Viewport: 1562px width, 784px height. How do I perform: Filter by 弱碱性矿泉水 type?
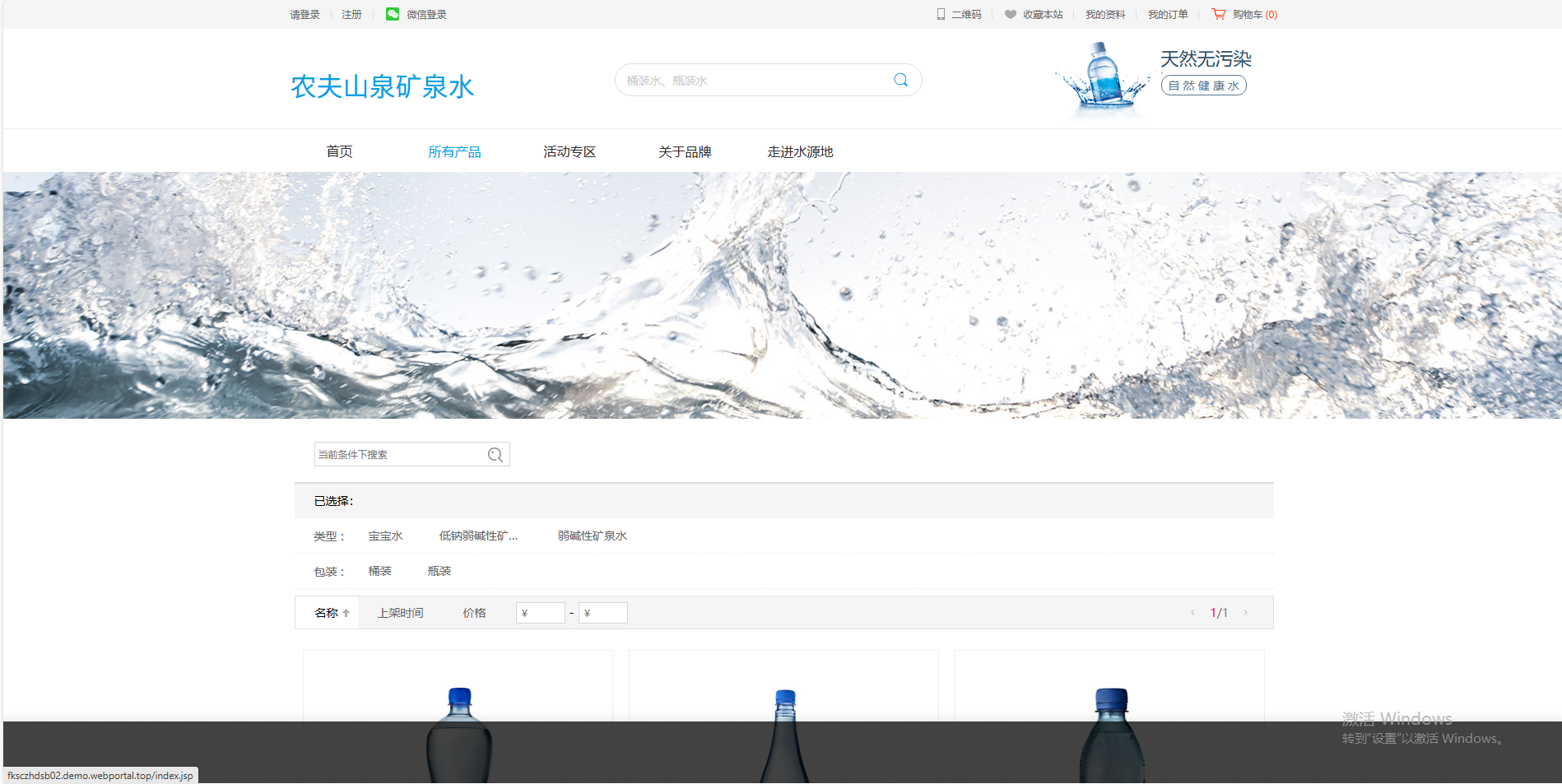pyautogui.click(x=592, y=536)
